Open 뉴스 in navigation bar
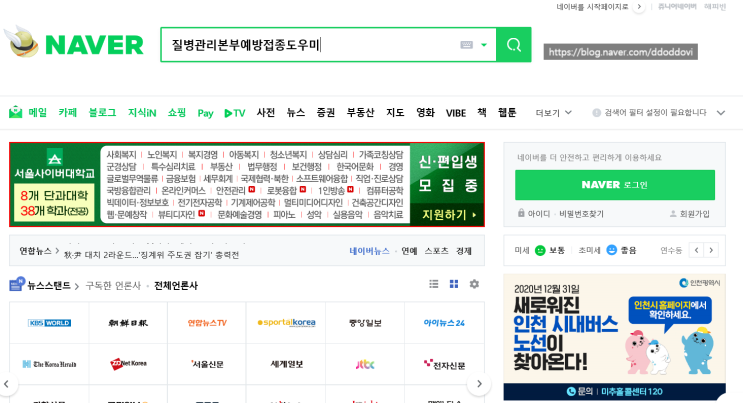 coord(296,112)
